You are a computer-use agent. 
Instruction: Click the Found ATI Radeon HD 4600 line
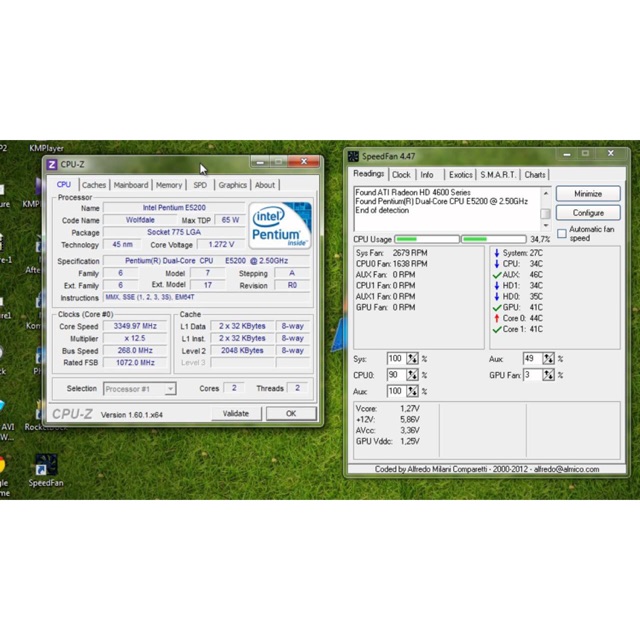coord(413,192)
